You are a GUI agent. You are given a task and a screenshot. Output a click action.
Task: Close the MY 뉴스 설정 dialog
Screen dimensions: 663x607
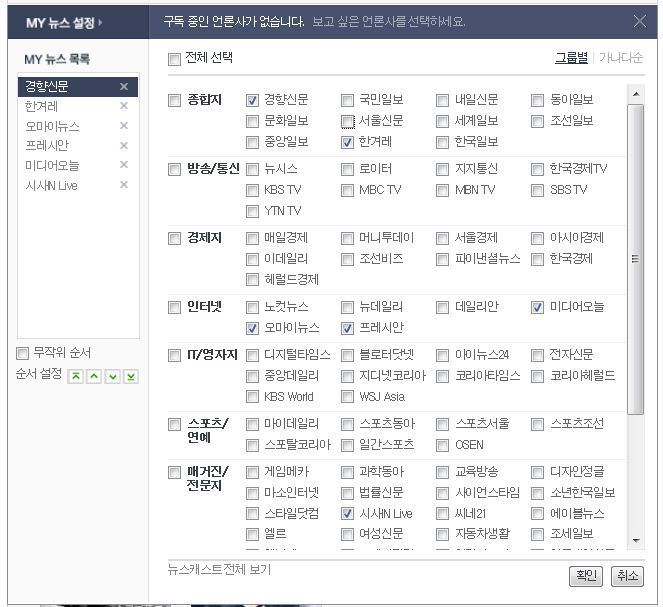640,21
